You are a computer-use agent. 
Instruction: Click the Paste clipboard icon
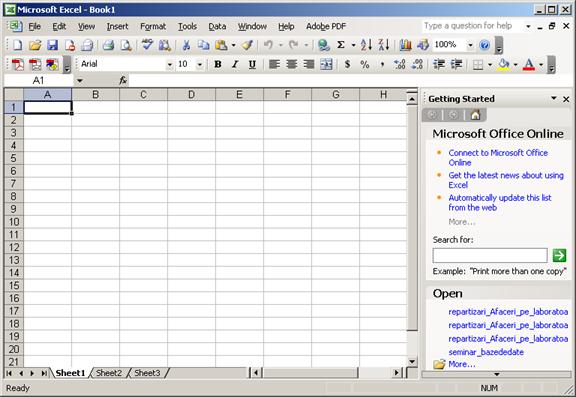point(221,45)
